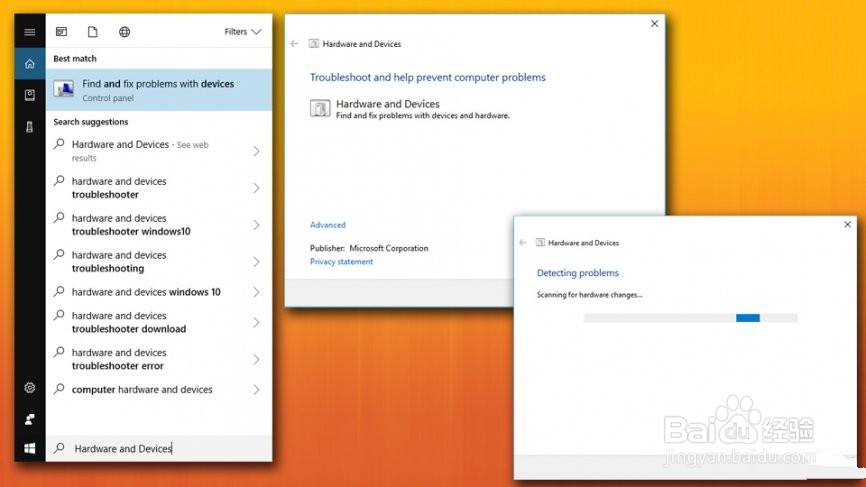
Task: Filter search results by Web globe icon
Action: tap(125, 32)
